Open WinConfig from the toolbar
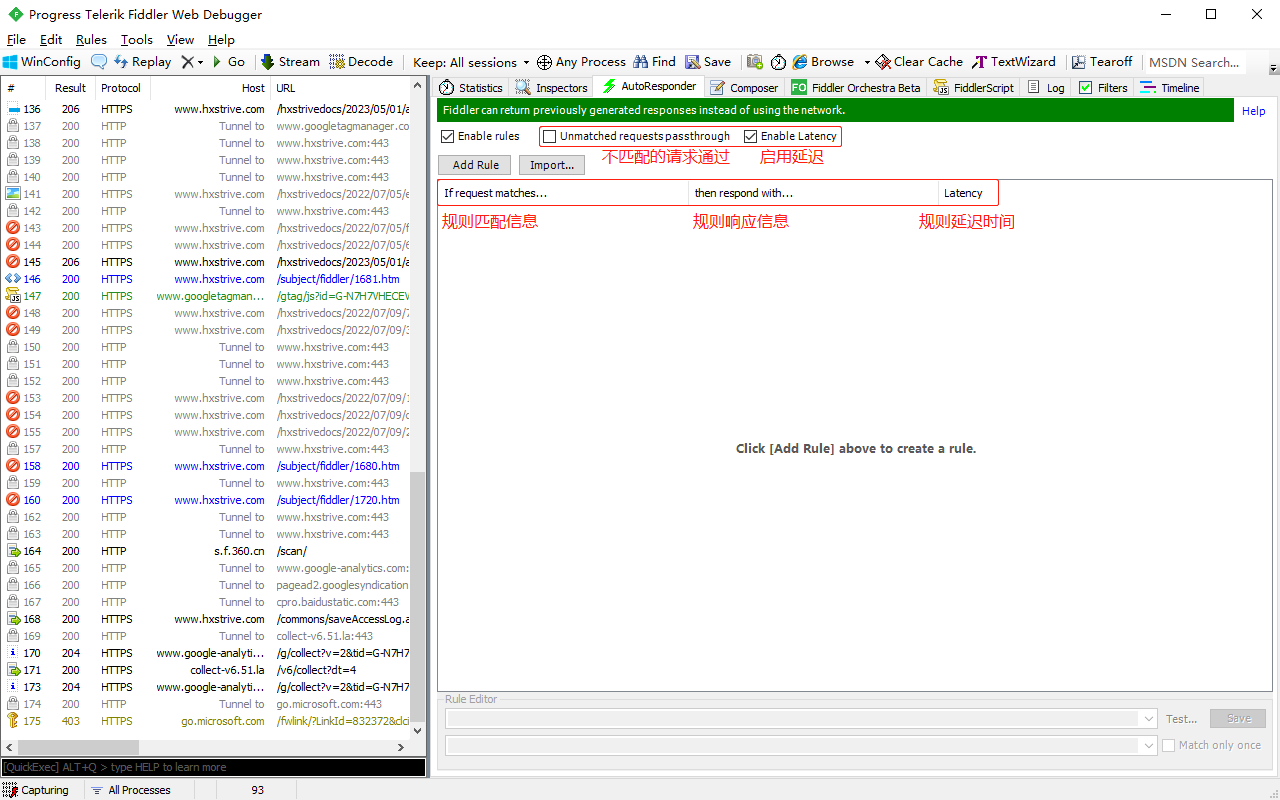The width and height of the screenshot is (1280, 800). point(42,62)
